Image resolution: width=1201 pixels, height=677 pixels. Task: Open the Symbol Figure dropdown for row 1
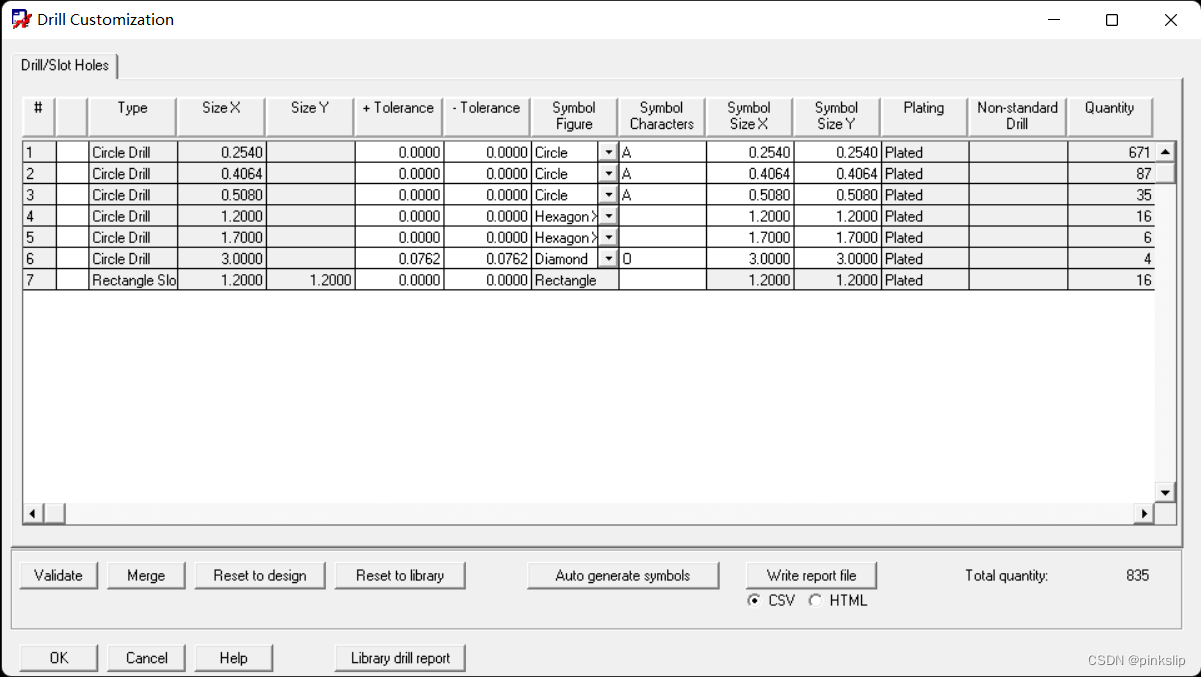pyautogui.click(x=608, y=151)
